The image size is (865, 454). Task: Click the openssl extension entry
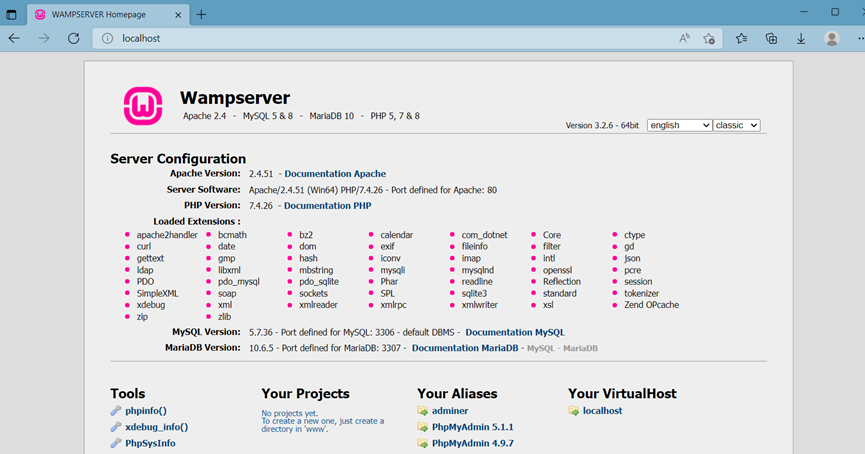pos(557,270)
